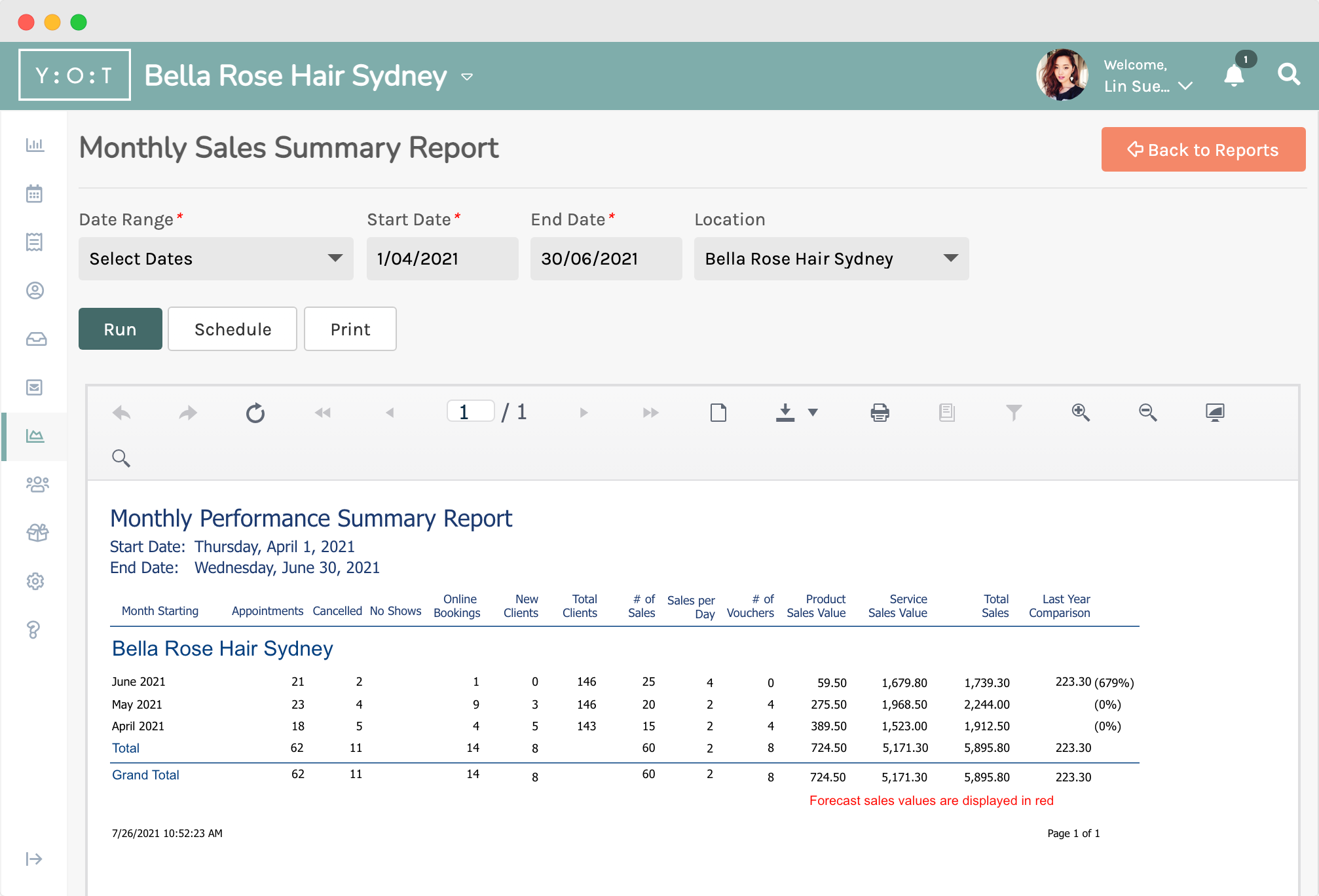Open the staff group sidebar icon

[37, 485]
